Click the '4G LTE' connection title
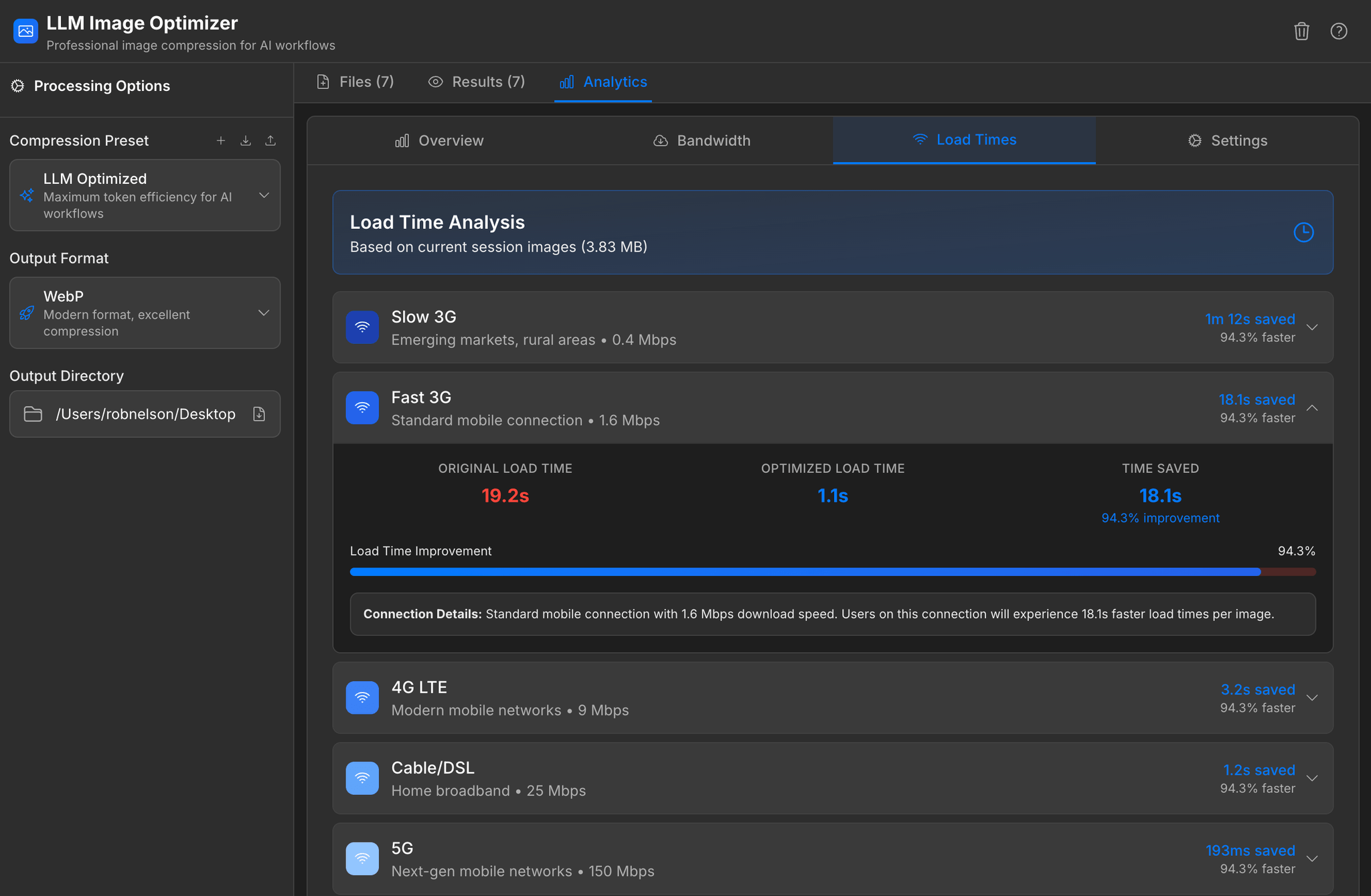 [419, 687]
